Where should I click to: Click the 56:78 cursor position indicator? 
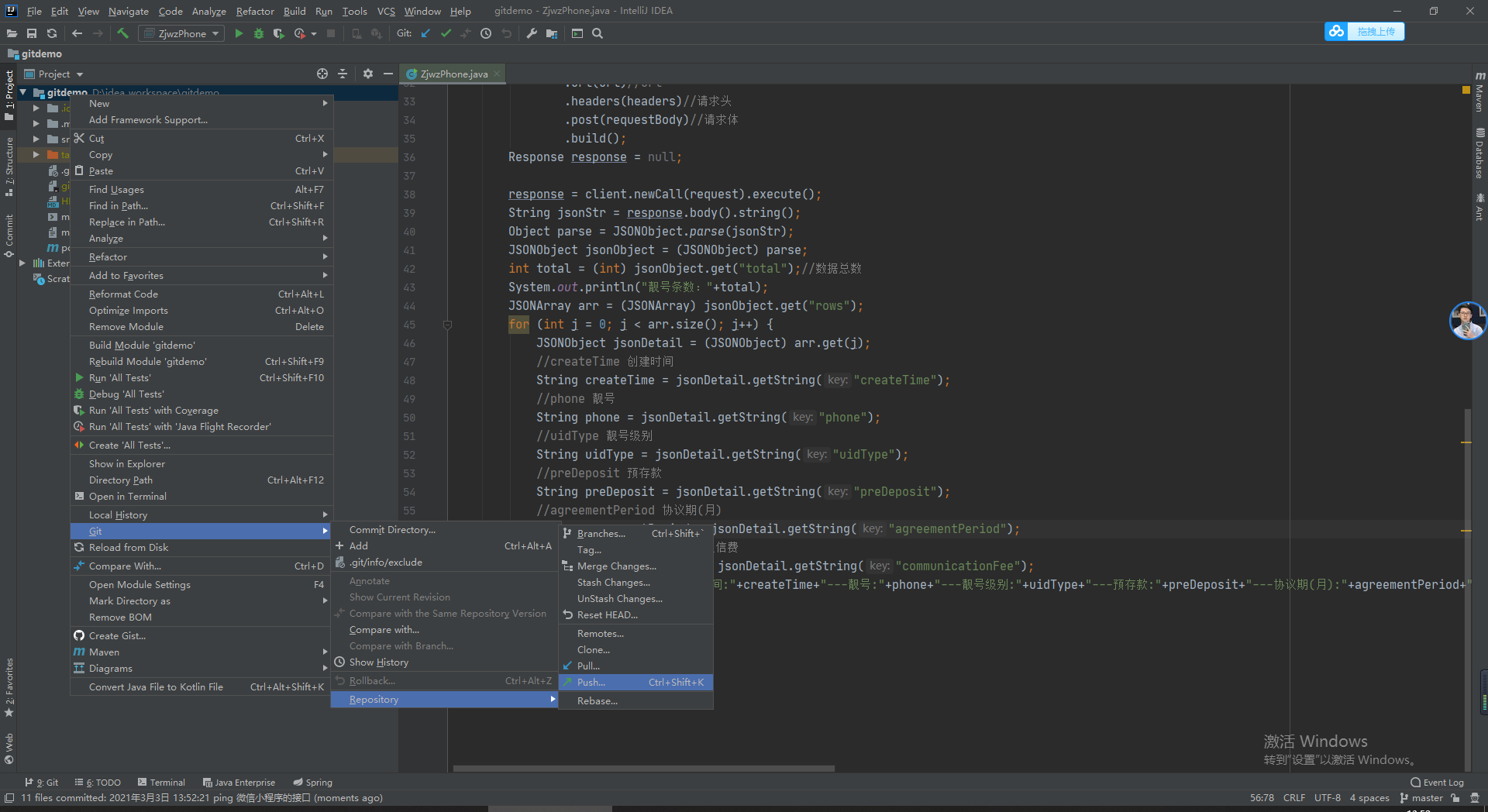(x=1262, y=798)
